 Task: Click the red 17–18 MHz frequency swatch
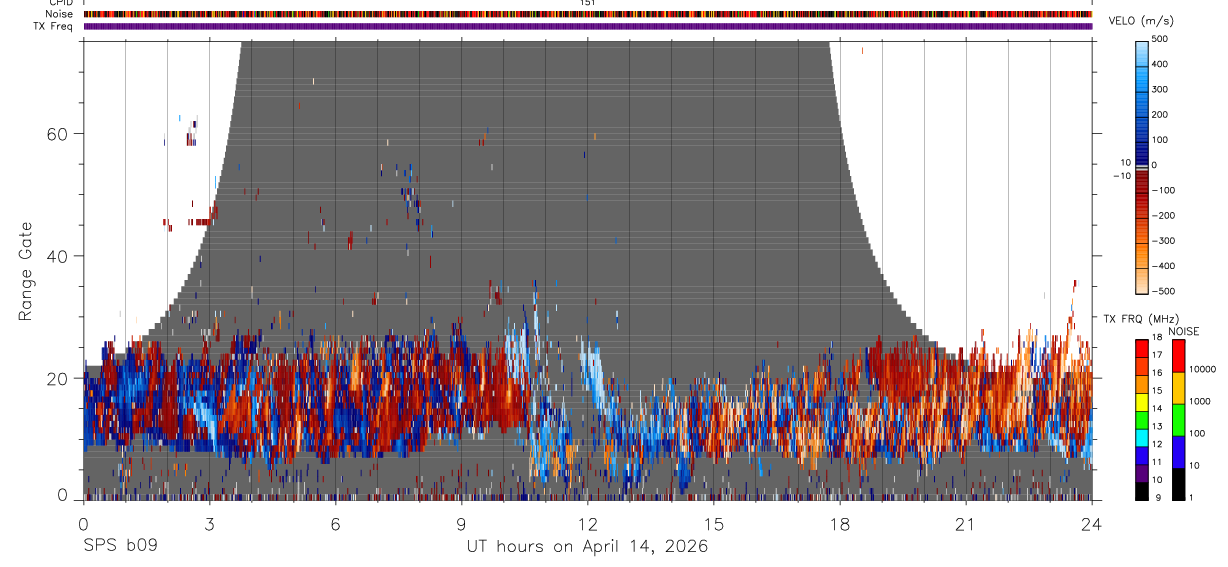[x=1141, y=349]
